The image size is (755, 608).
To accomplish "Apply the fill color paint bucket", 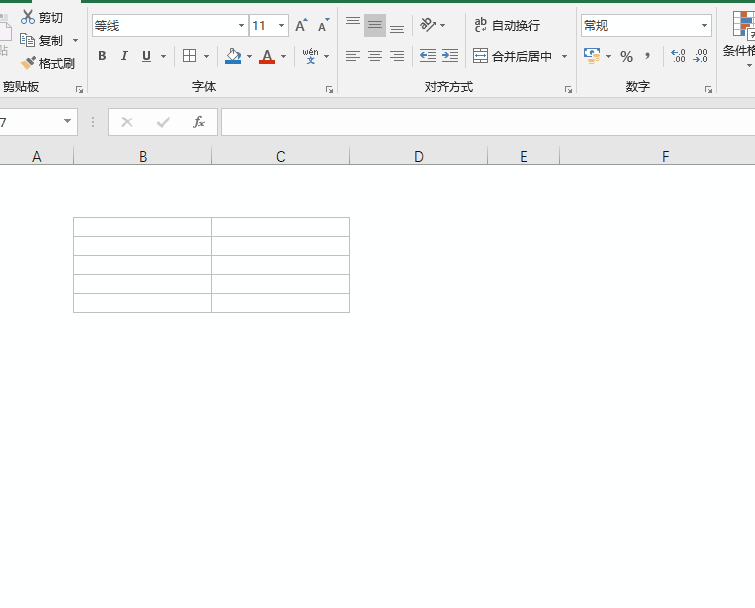I will (233, 56).
